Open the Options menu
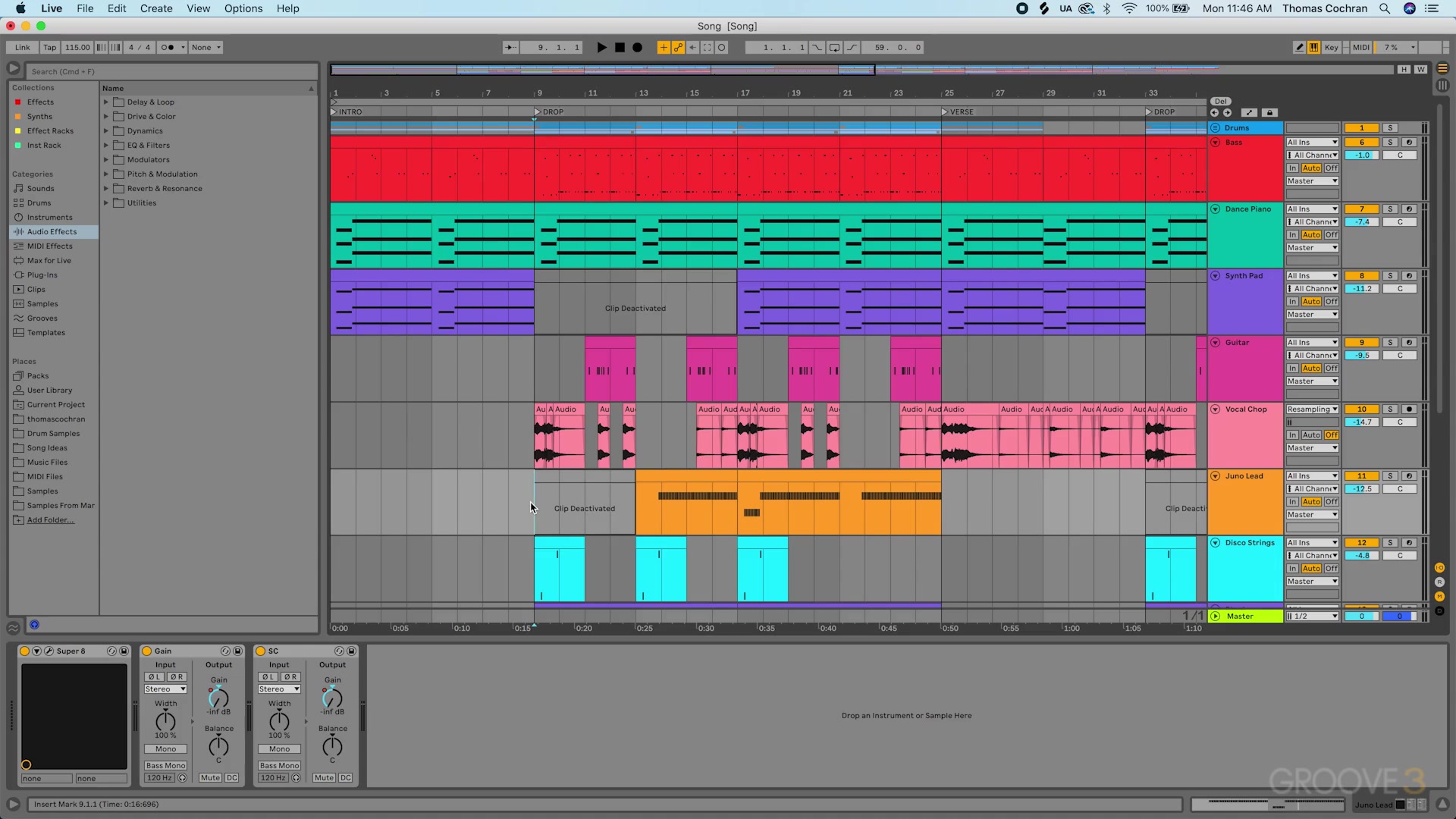Screen dimensions: 1456x819 click(243, 8)
